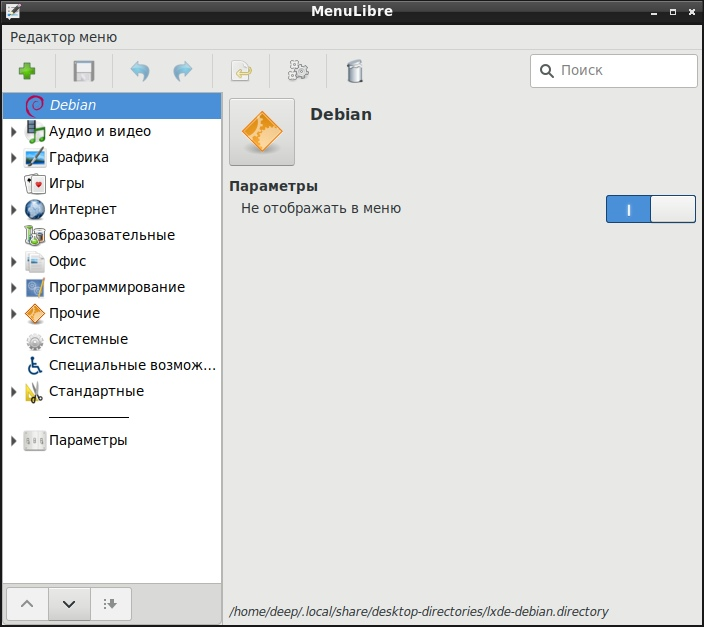The width and height of the screenshot is (704, 627).
Task: Minimize the MenuLibre window
Action: [x=654, y=12]
